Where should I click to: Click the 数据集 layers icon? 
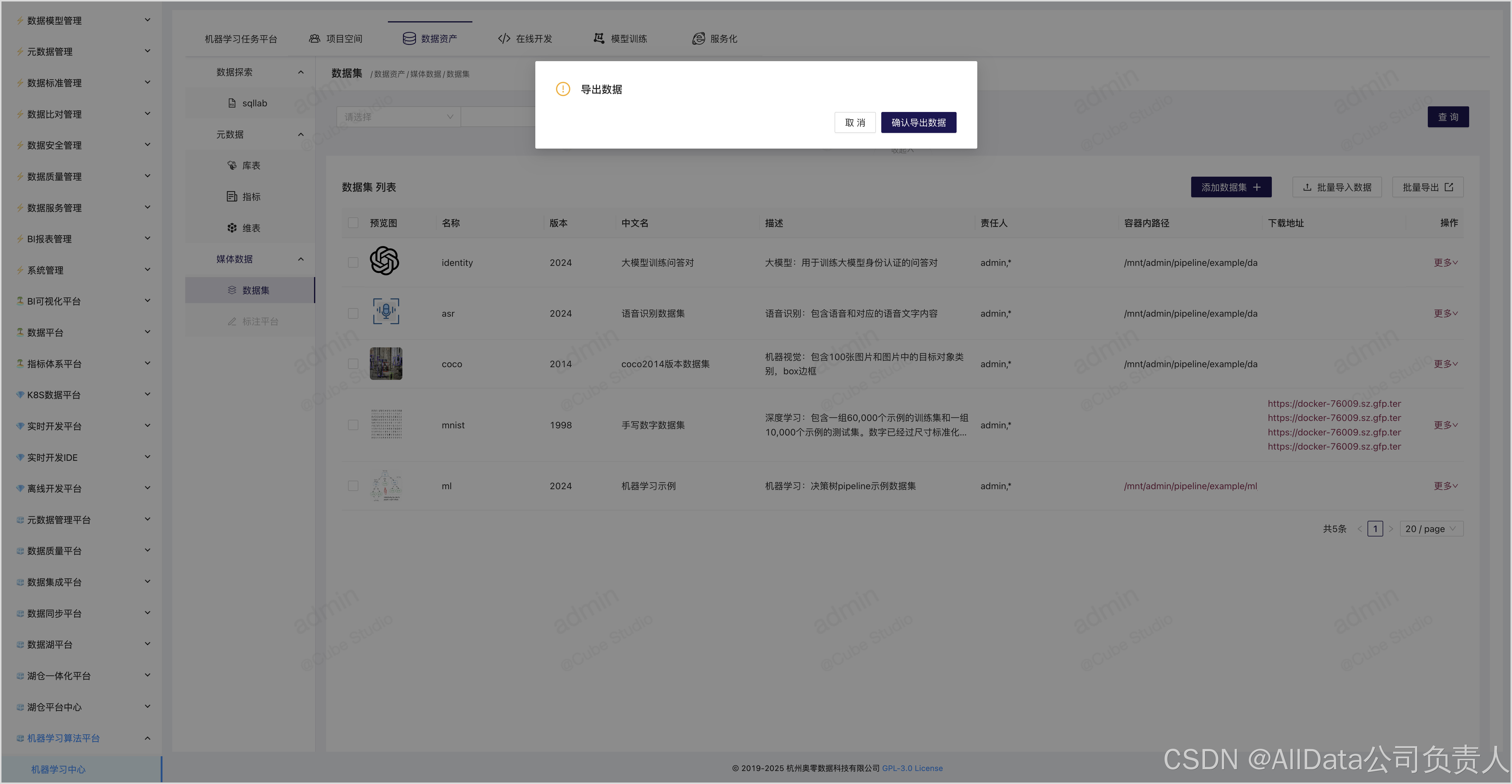tap(232, 290)
